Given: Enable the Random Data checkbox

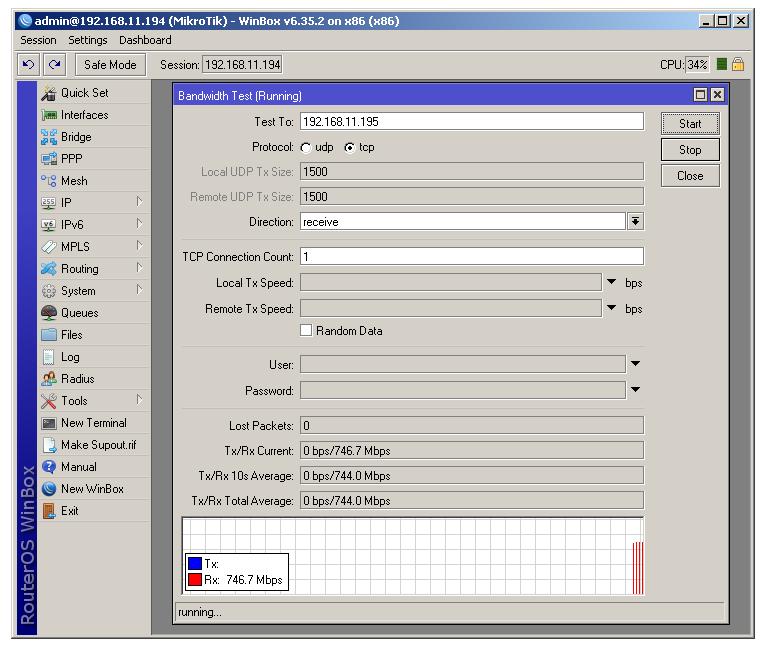Looking at the screenshot, I should click(307, 331).
